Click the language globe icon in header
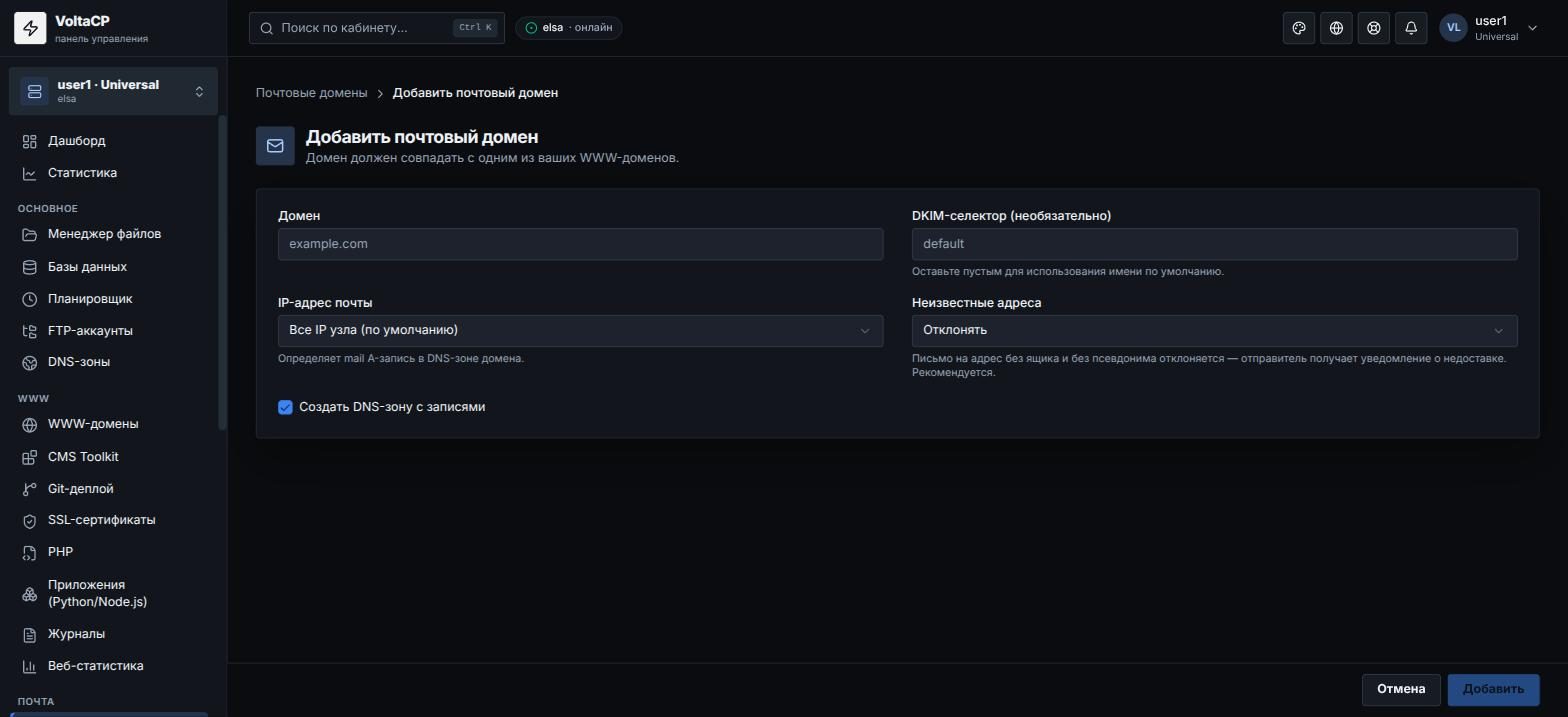 pyautogui.click(x=1336, y=28)
